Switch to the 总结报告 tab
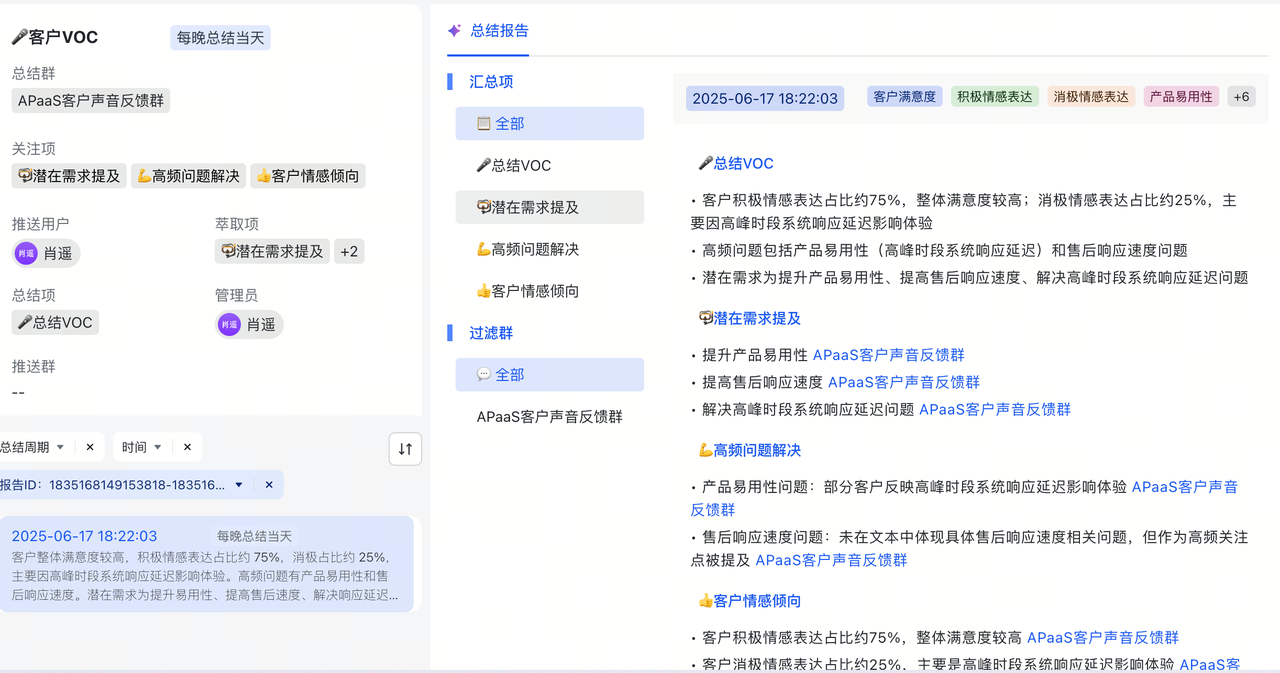1280x673 pixels. coord(499,31)
